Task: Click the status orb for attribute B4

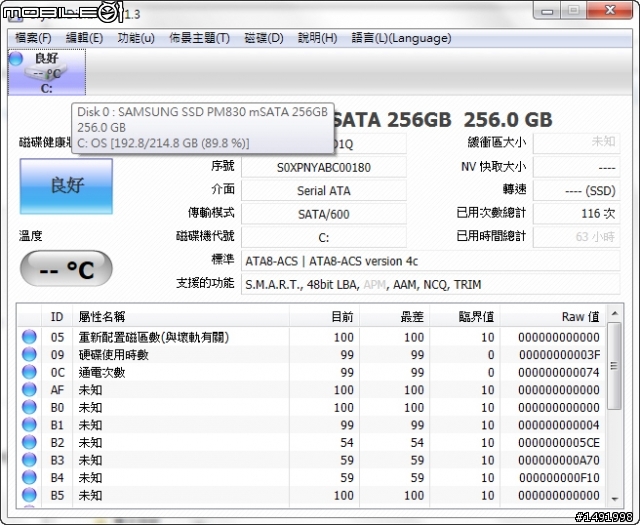Action: (29, 477)
